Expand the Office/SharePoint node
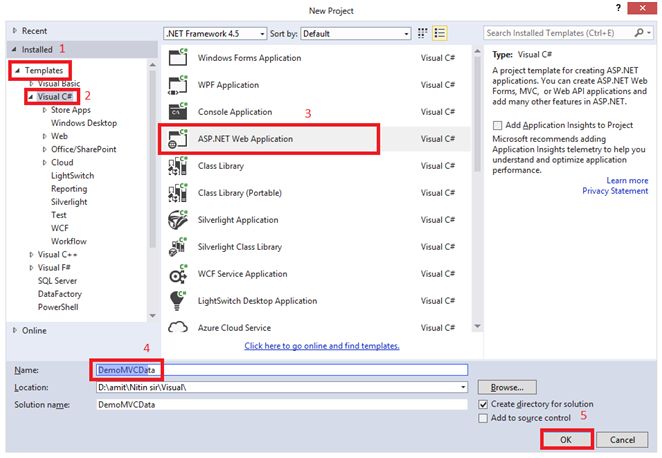This screenshot has width=662, height=458. pos(45,149)
